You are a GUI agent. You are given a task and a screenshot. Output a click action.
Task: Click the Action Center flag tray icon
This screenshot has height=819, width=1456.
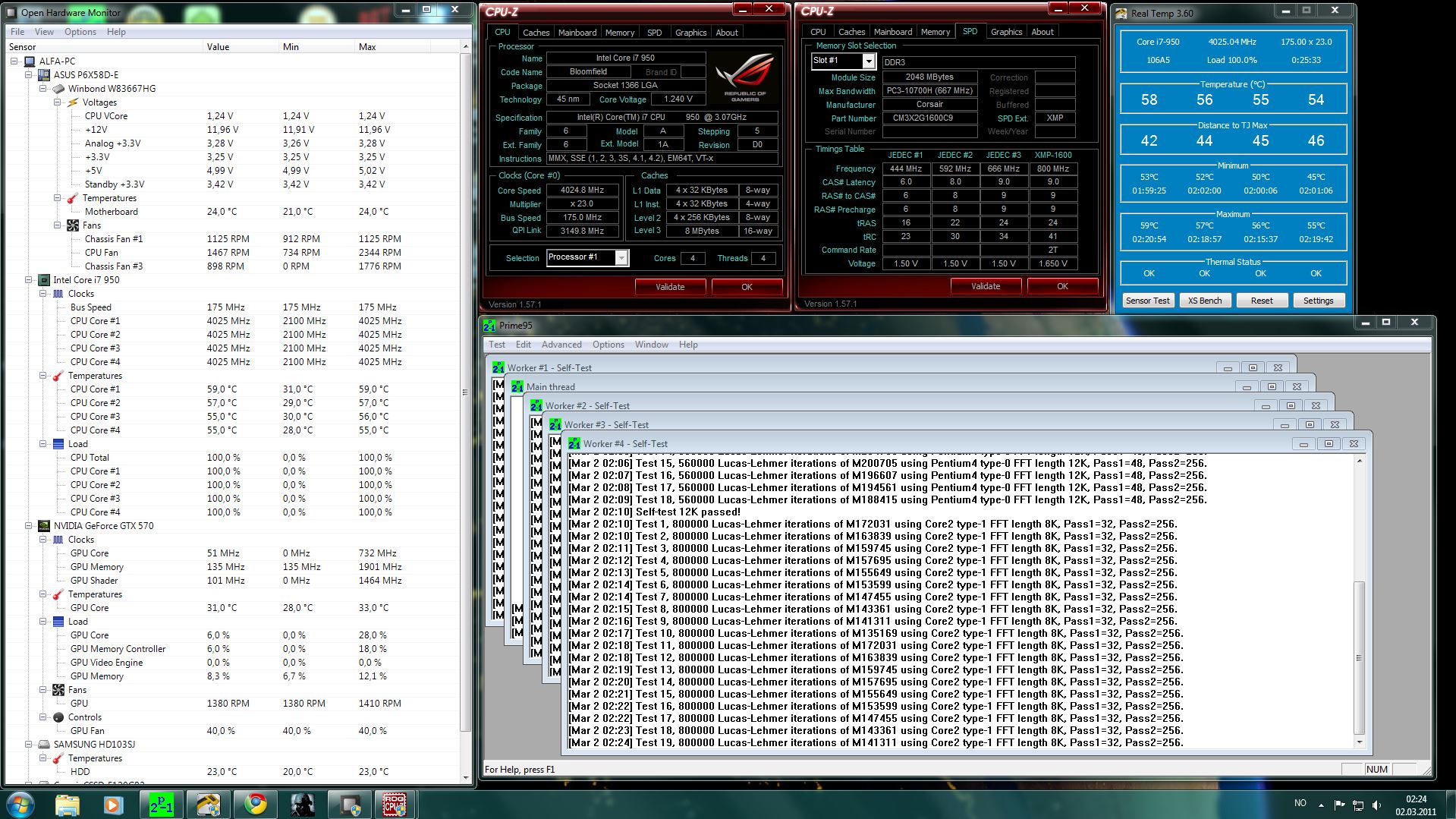tap(1339, 805)
